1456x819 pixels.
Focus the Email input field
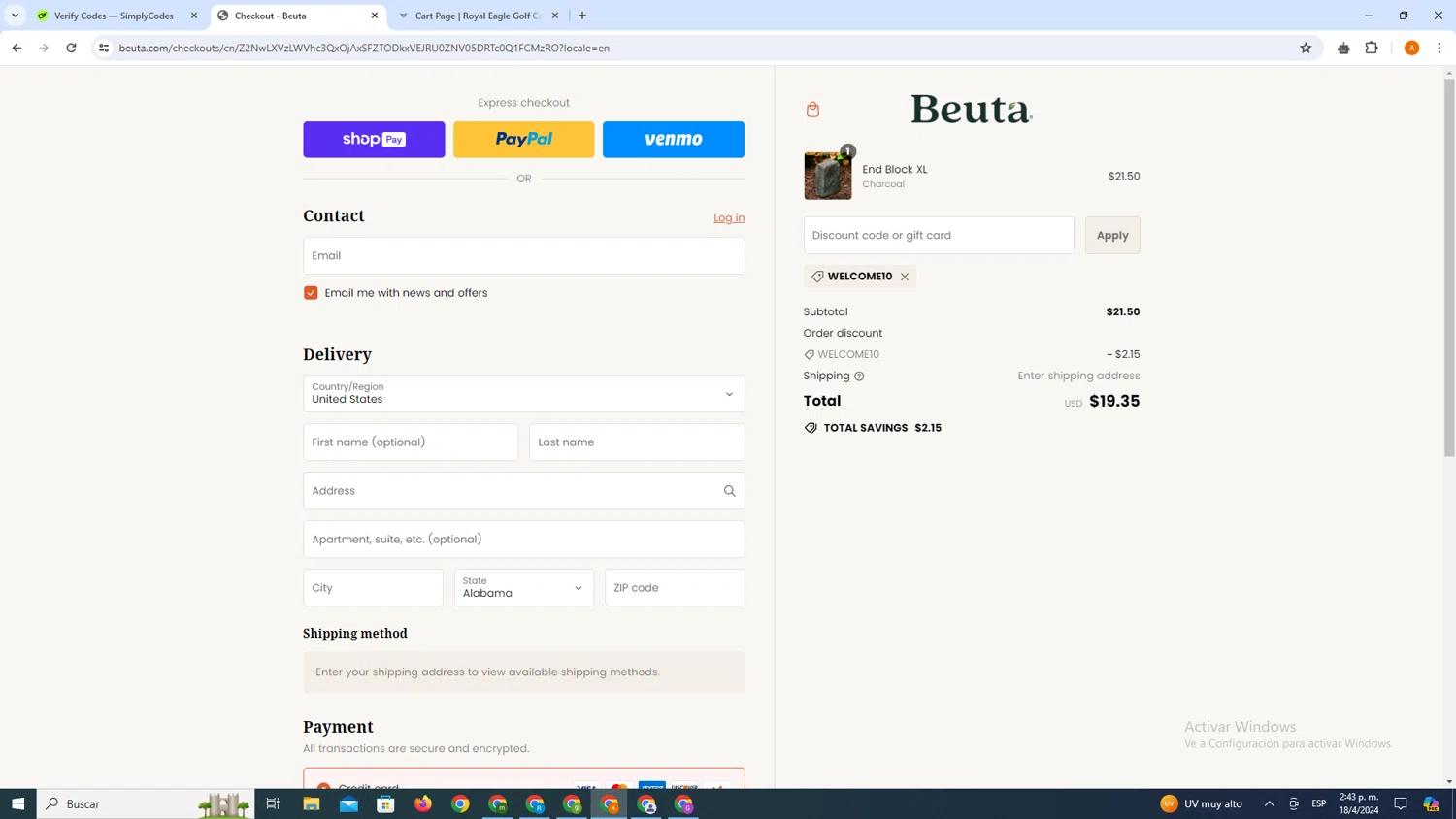[x=524, y=256]
